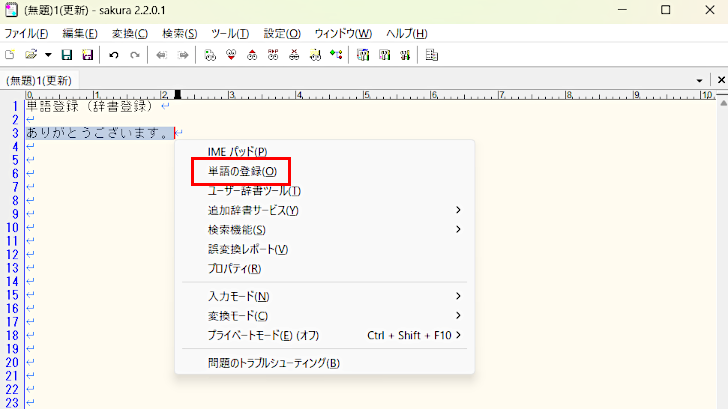The image size is (728, 409).
Task: Open the recent files dropdown arrow beside Open
Action: 47,54
